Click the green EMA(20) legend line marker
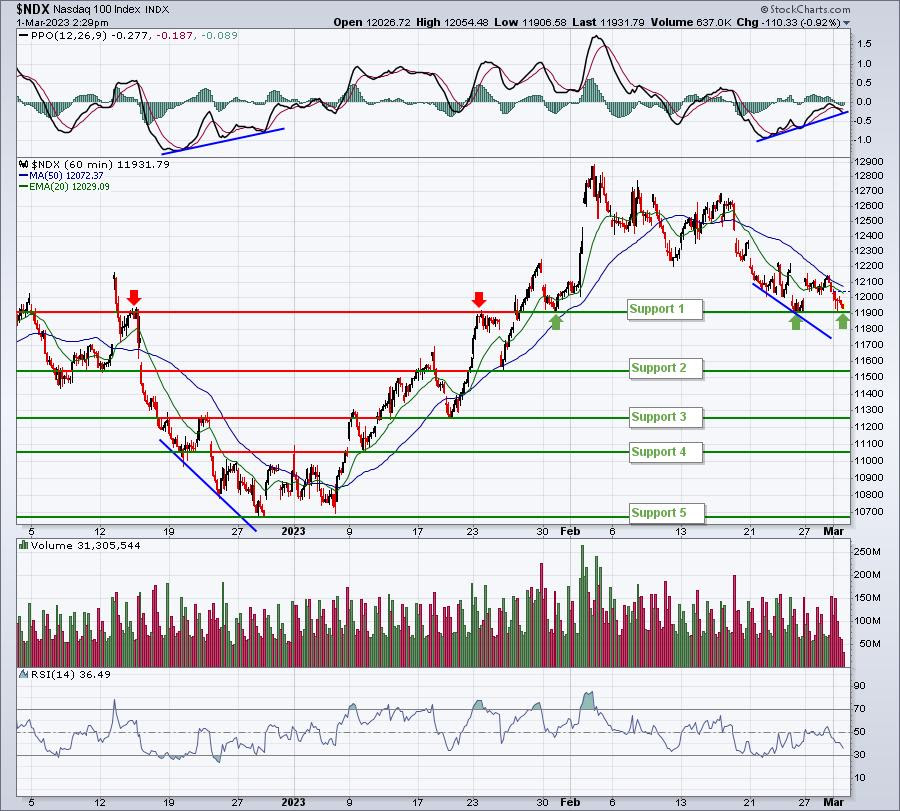 [23, 187]
